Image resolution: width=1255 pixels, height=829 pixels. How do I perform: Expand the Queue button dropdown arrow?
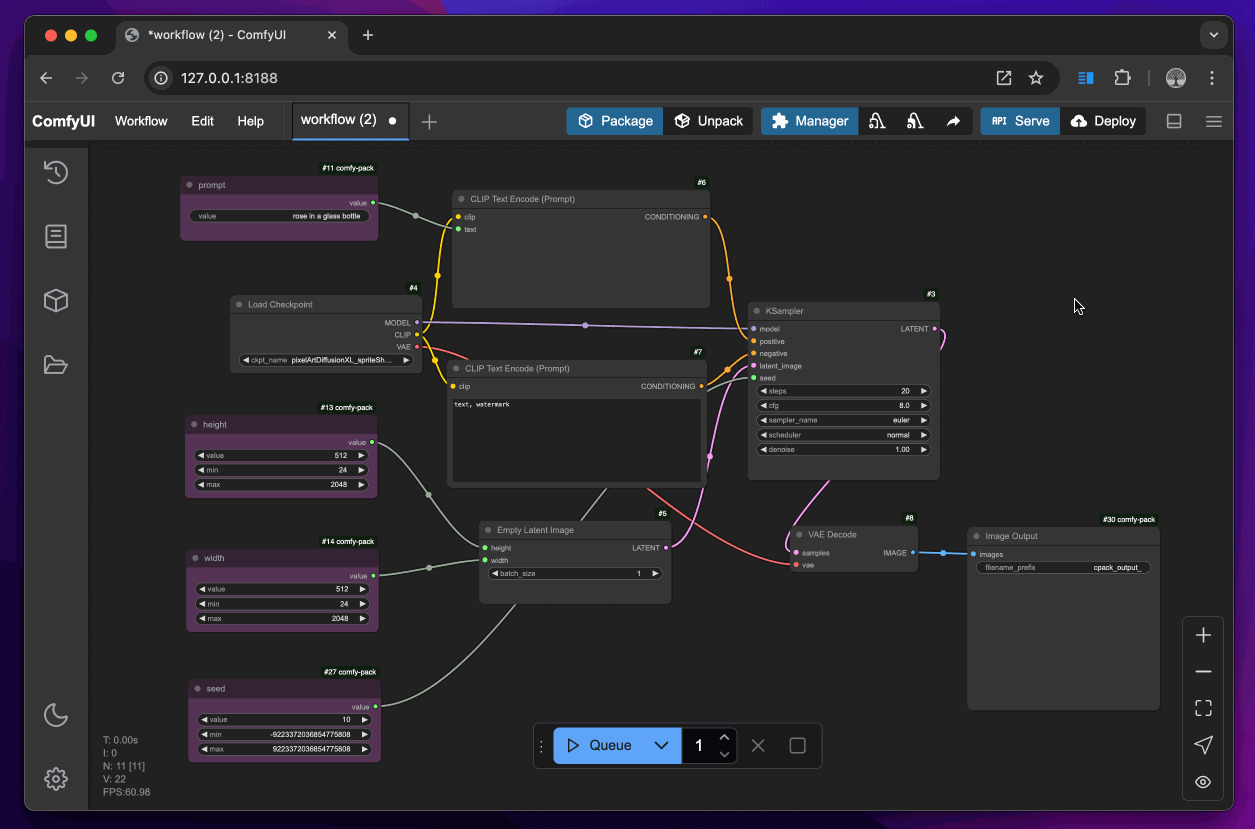(661, 745)
